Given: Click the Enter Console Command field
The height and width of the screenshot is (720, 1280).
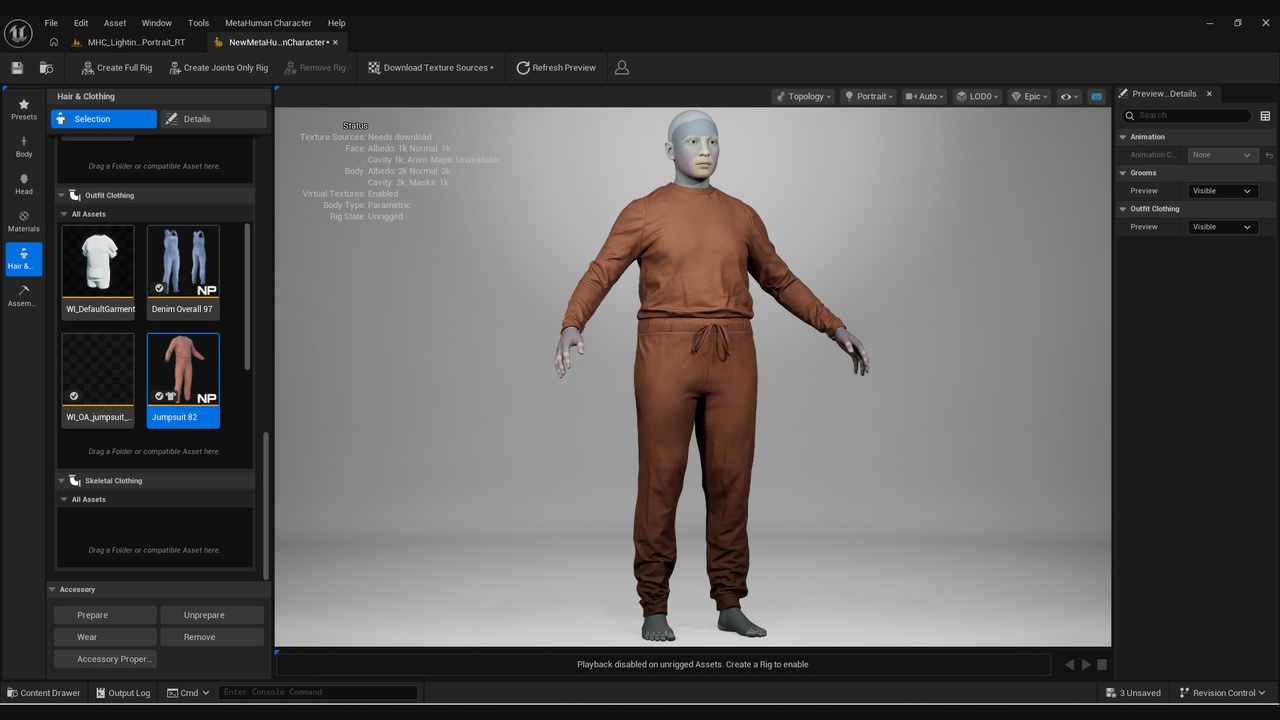Looking at the screenshot, I should coord(318,692).
